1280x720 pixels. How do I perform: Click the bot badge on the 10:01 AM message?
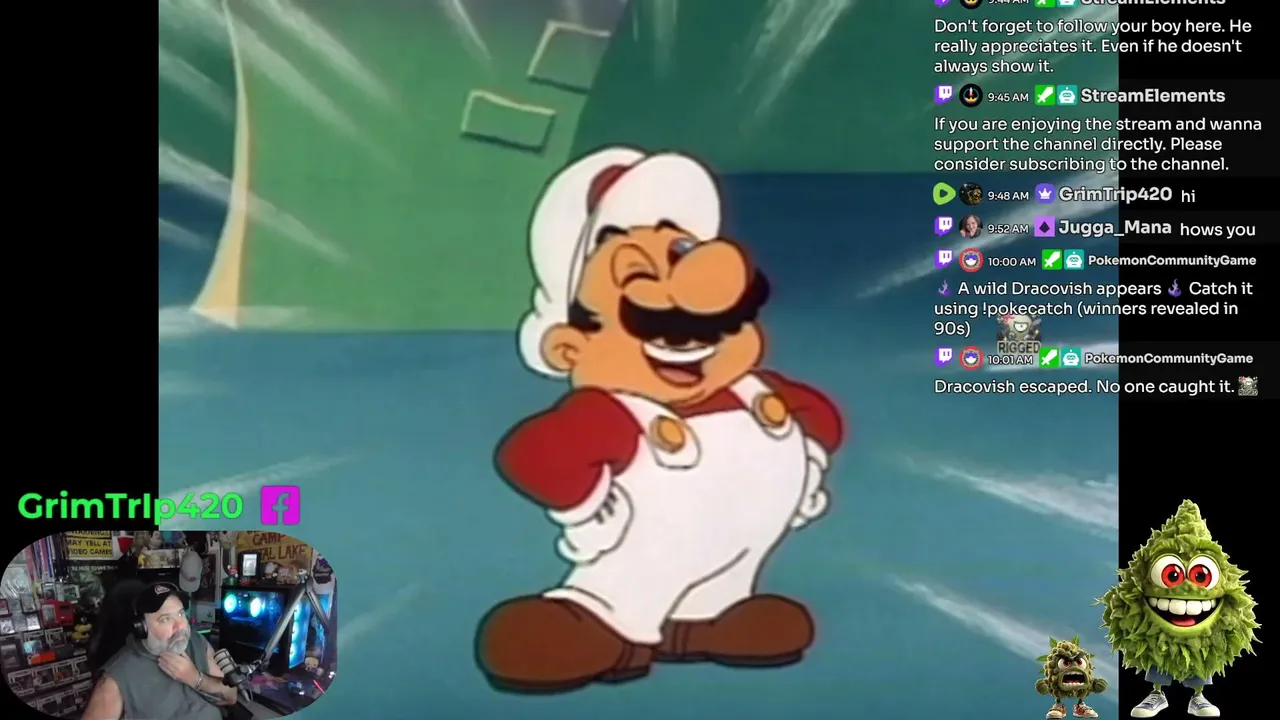[1070, 357]
